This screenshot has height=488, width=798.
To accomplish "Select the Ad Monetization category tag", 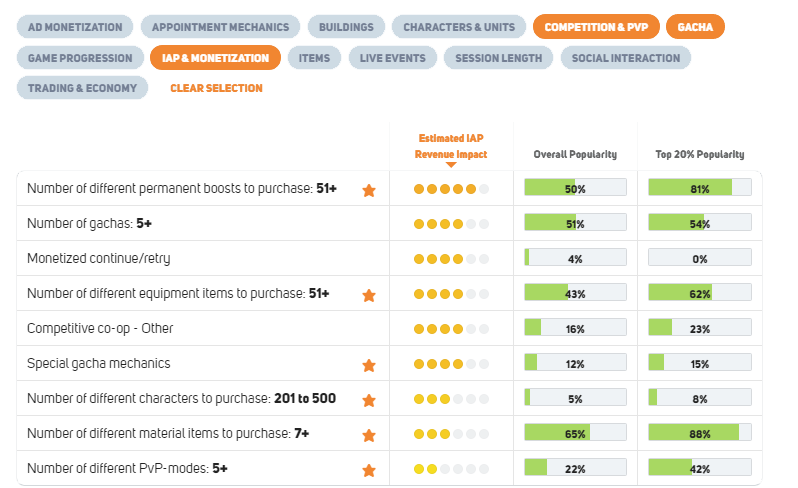I will point(75,27).
